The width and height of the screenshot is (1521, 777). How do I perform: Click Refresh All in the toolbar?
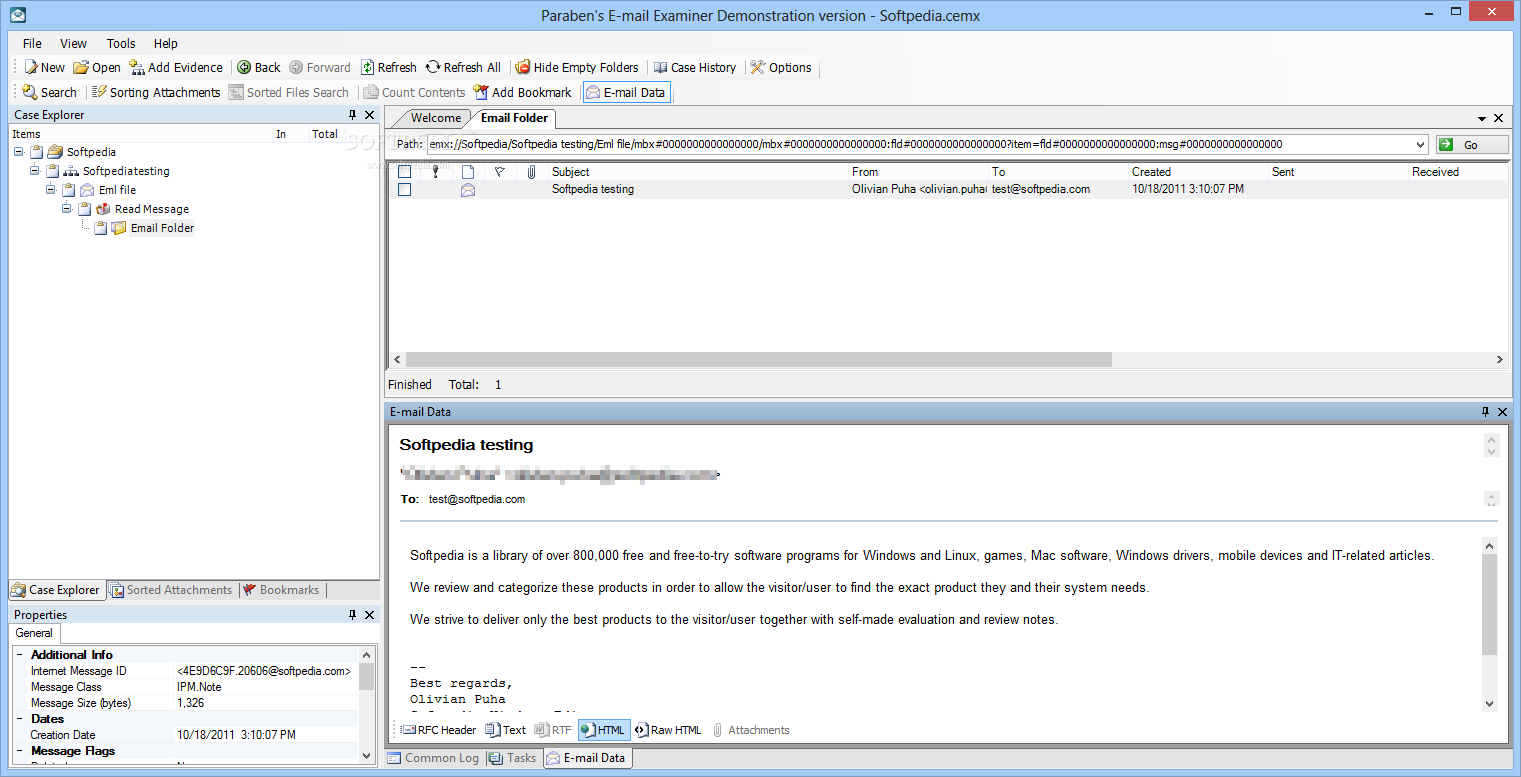[x=463, y=67]
